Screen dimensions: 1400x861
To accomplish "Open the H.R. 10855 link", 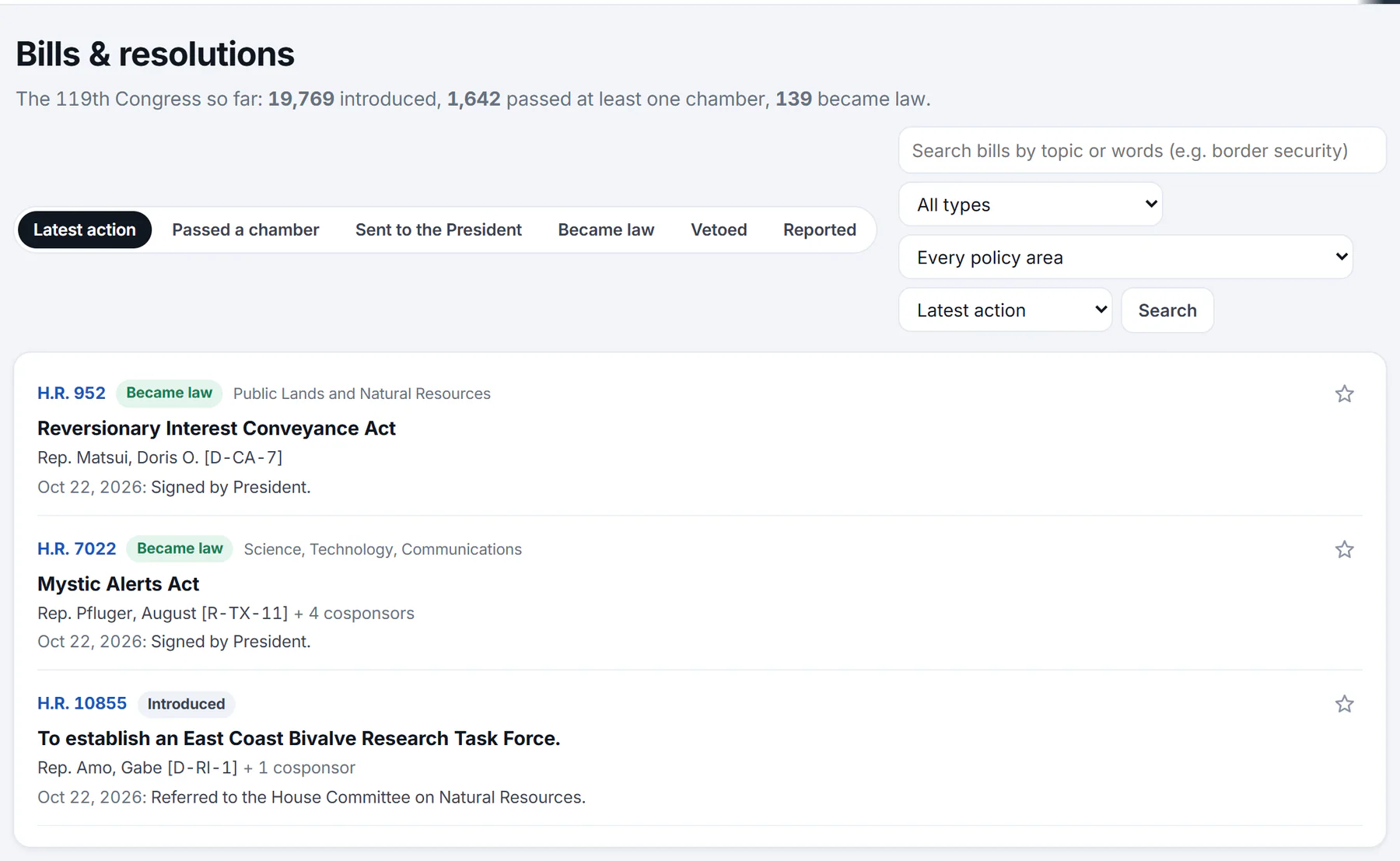I will [82, 703].
